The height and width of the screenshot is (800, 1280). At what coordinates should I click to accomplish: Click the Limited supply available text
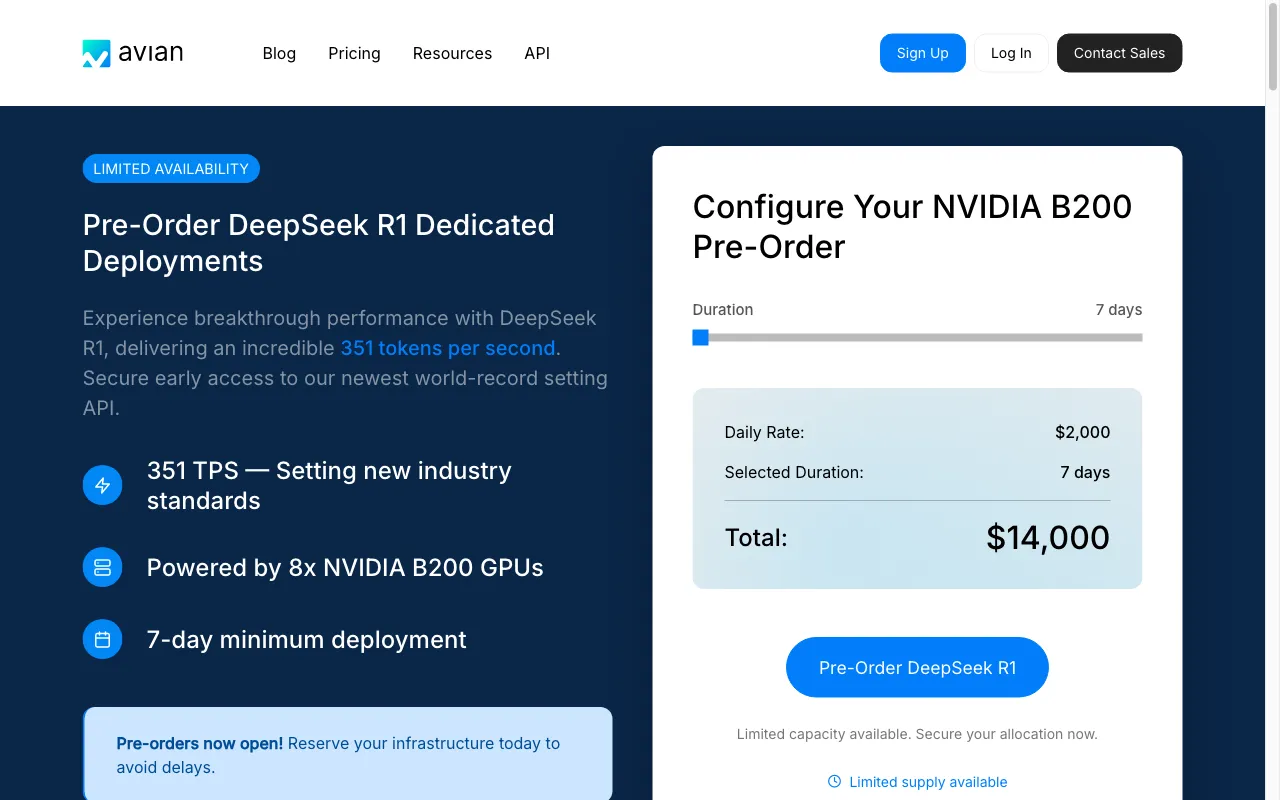[x=928, y=782]
